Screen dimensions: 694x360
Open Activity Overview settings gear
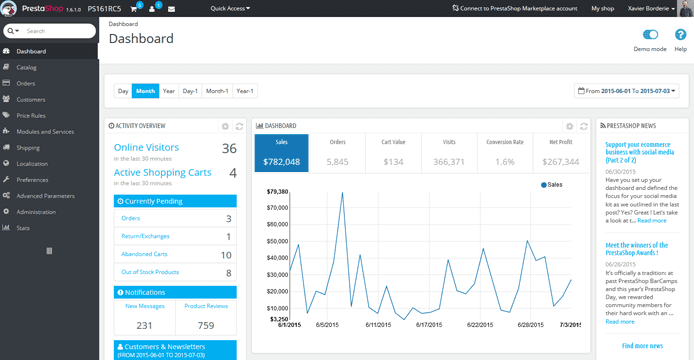click(225, 126)
